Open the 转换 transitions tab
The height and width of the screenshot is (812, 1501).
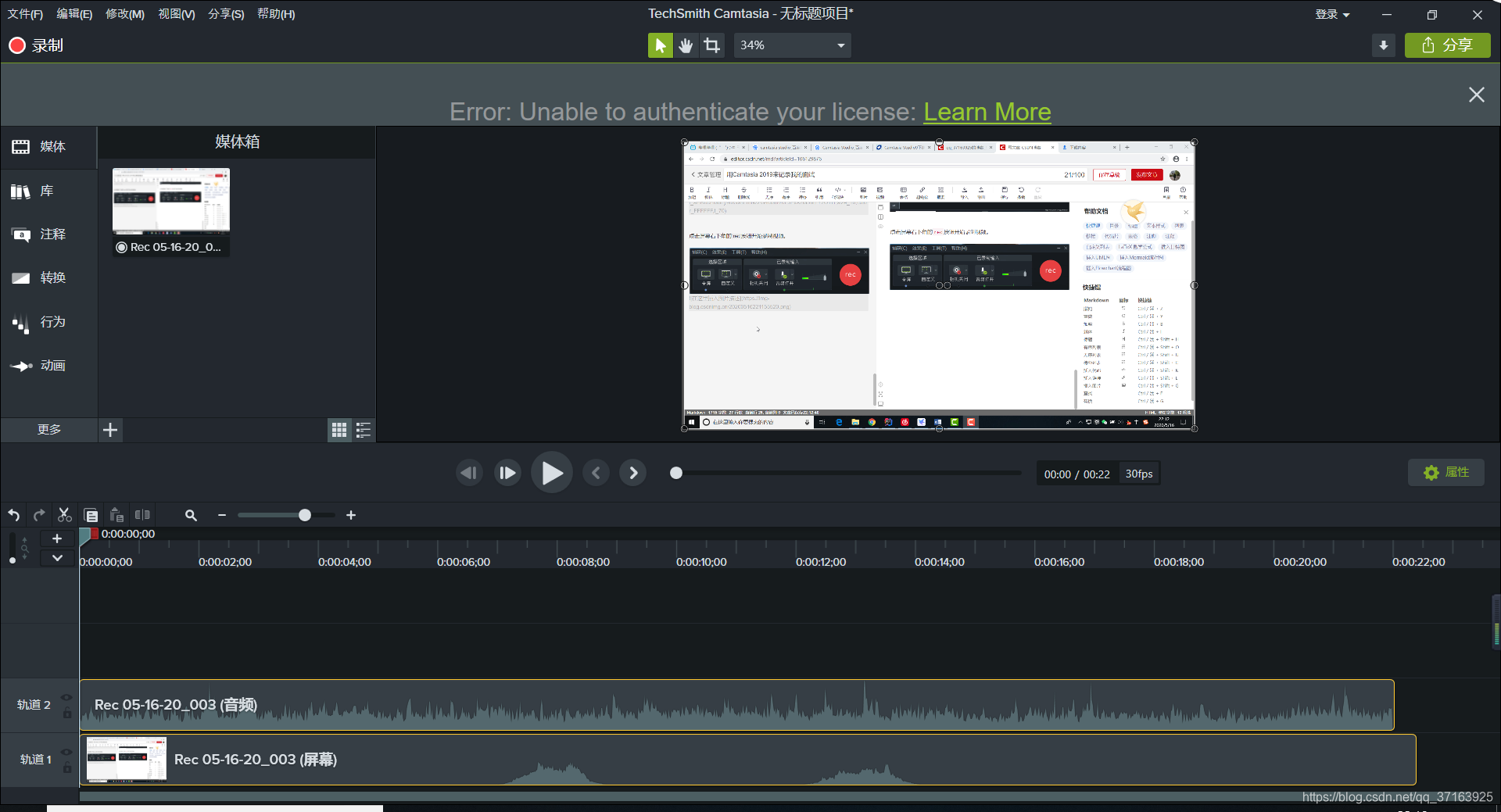[x=48, y=278]
